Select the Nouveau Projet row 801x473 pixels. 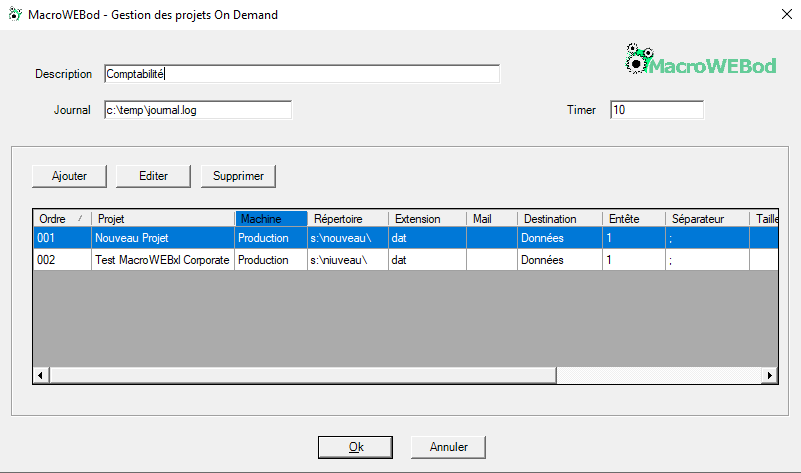click(162, 239)
